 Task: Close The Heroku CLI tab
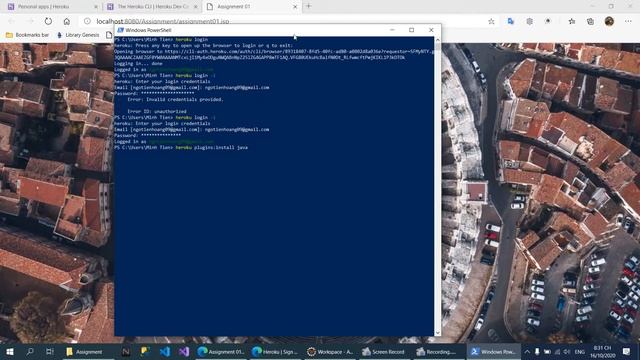point(196,7)
